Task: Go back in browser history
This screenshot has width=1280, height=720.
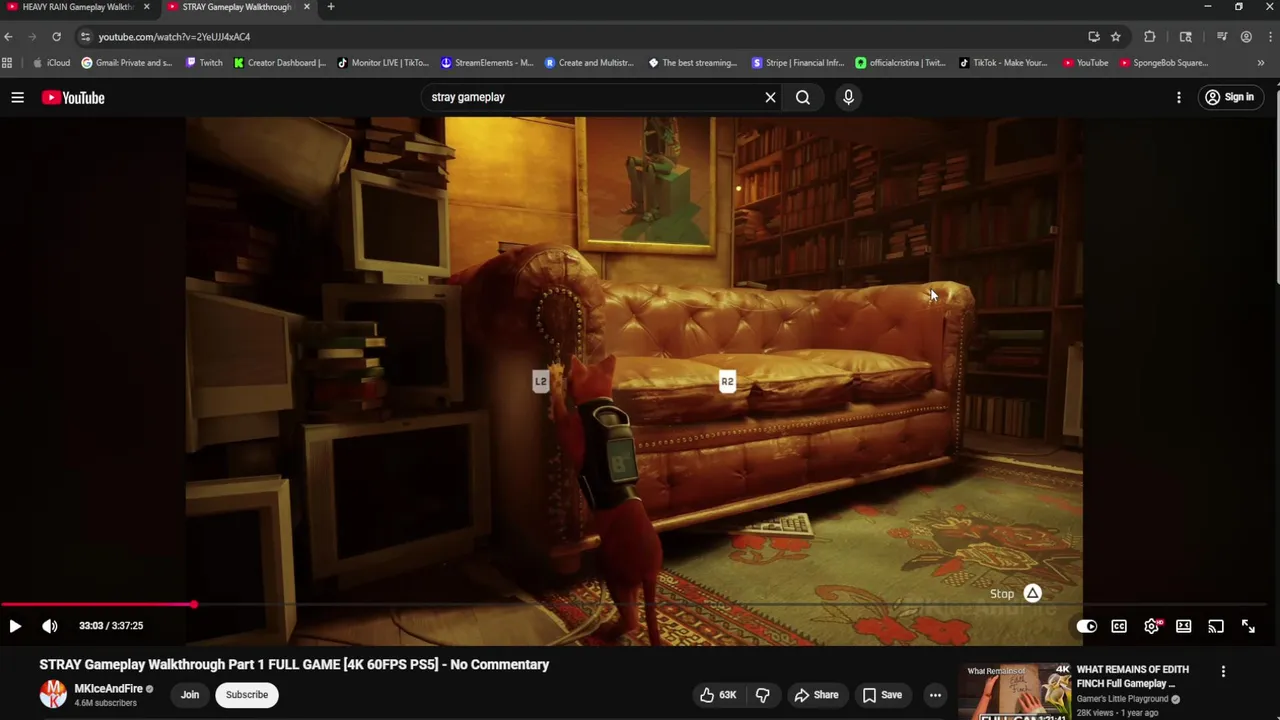Action: 8,37
